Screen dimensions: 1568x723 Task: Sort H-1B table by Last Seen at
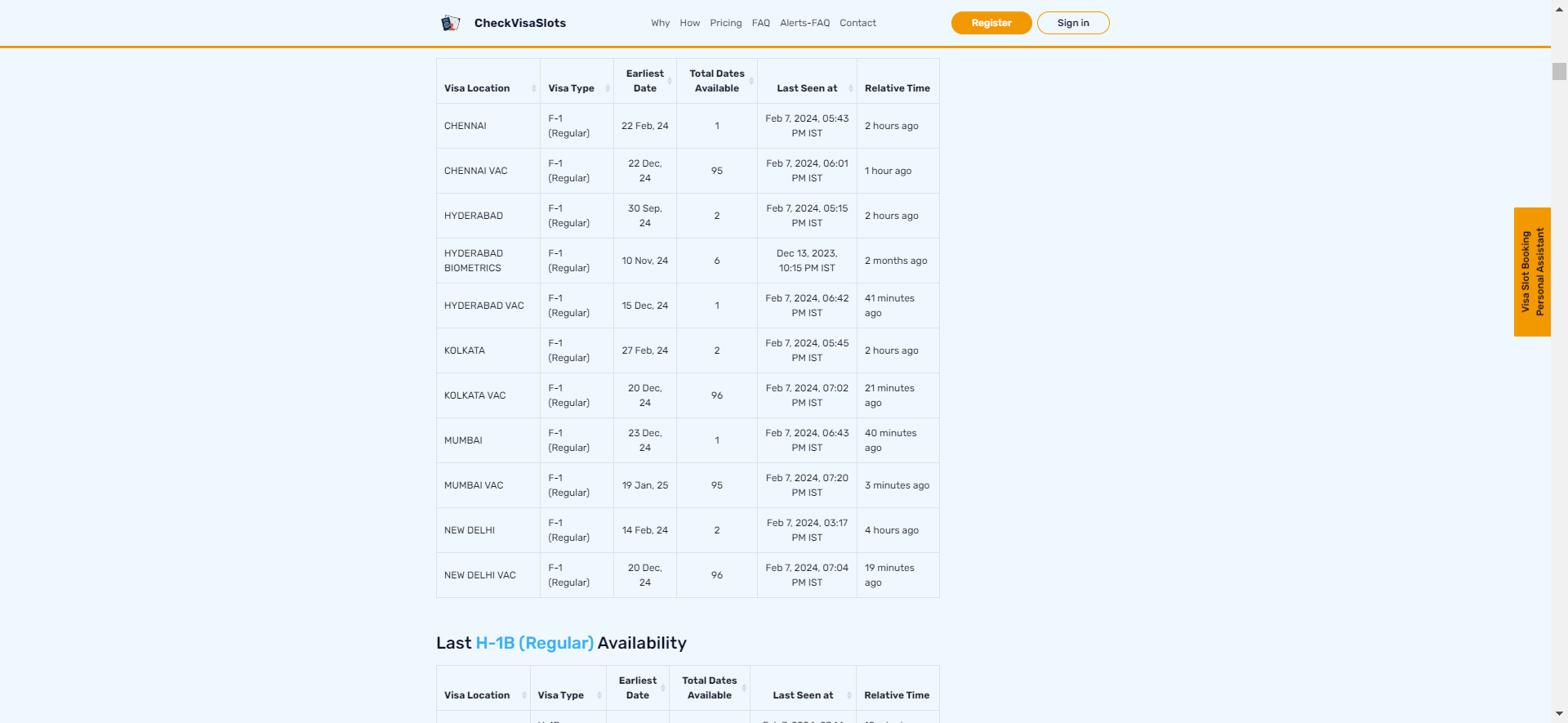(803, 688)
